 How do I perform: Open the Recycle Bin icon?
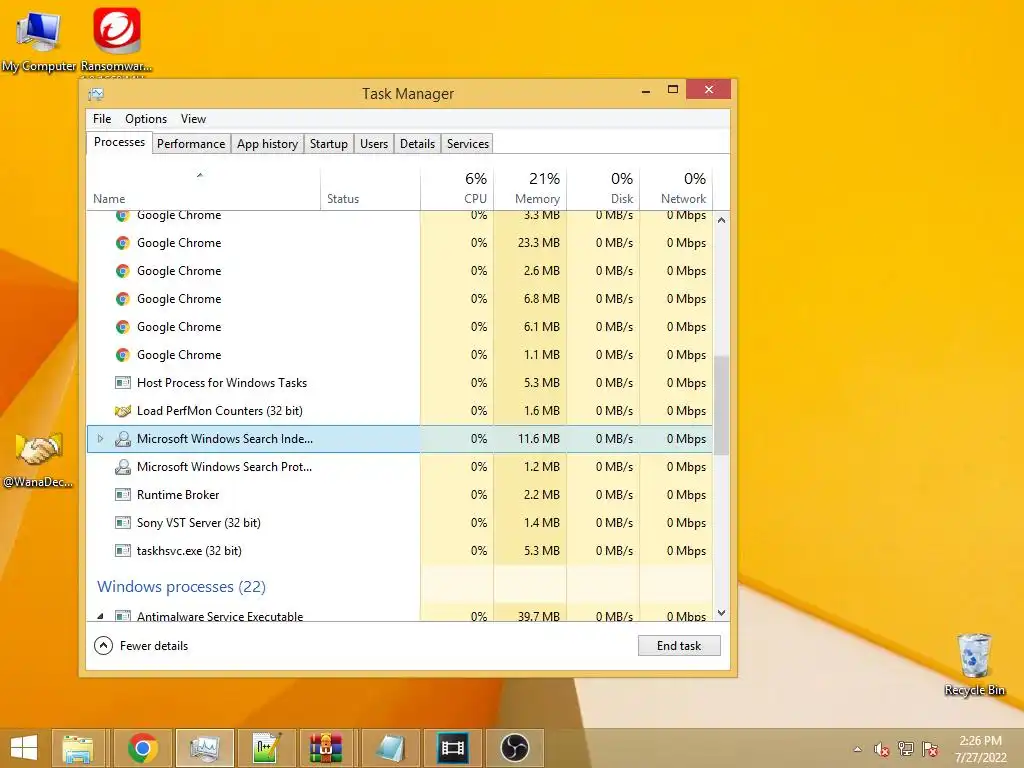(x=974, y=664)
